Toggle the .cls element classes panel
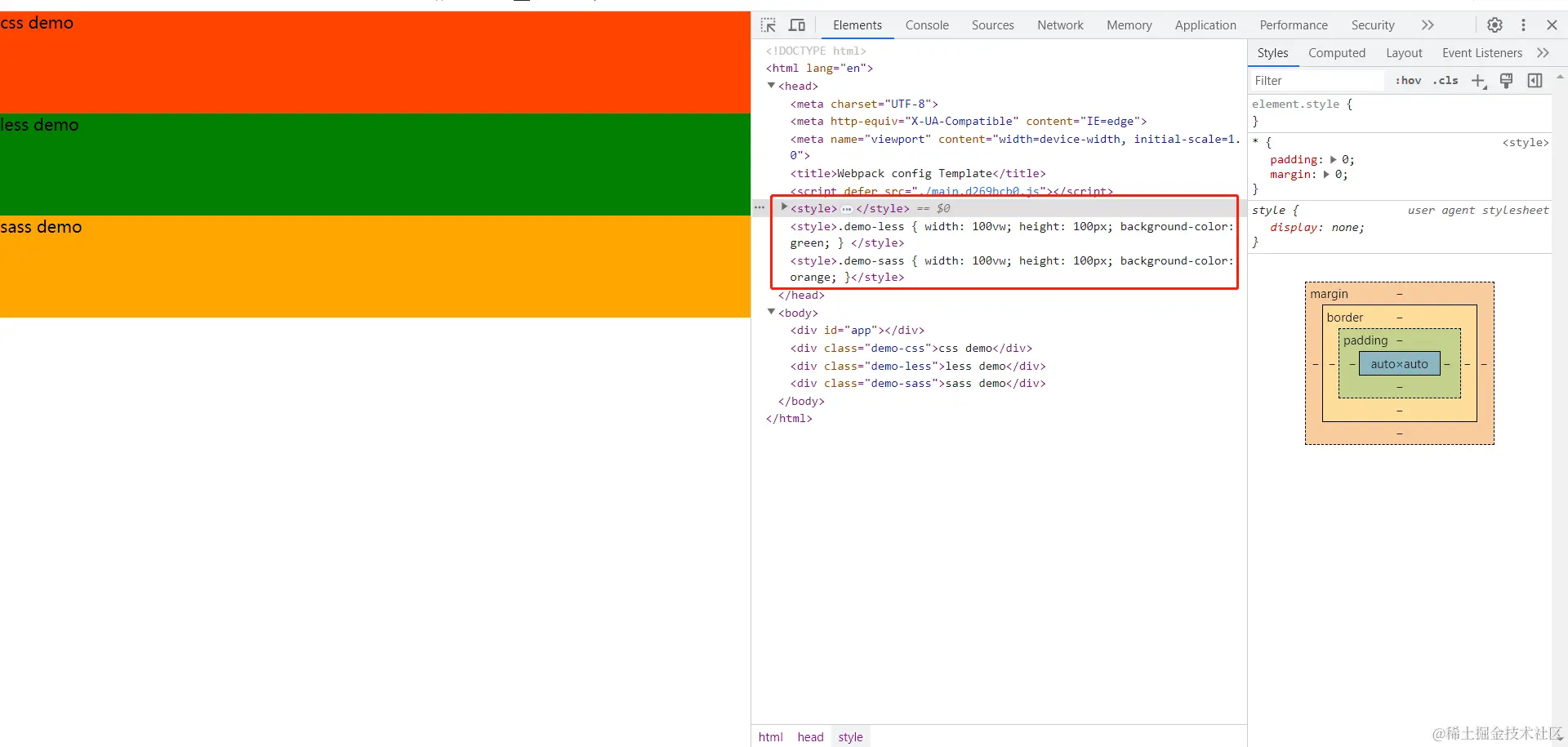 click(1445, 81)
